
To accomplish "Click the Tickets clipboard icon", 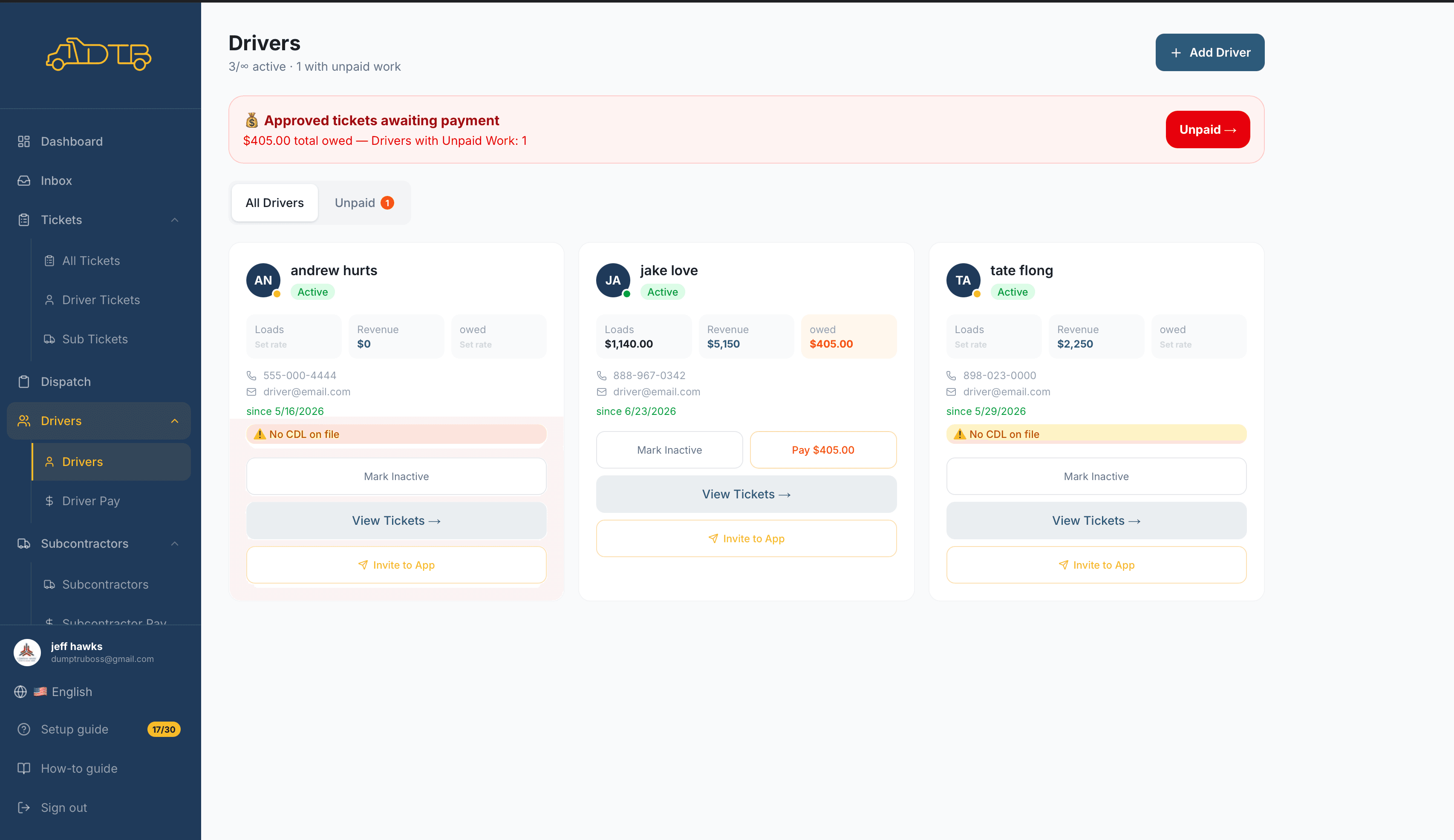I will click(x=24, y=220).
